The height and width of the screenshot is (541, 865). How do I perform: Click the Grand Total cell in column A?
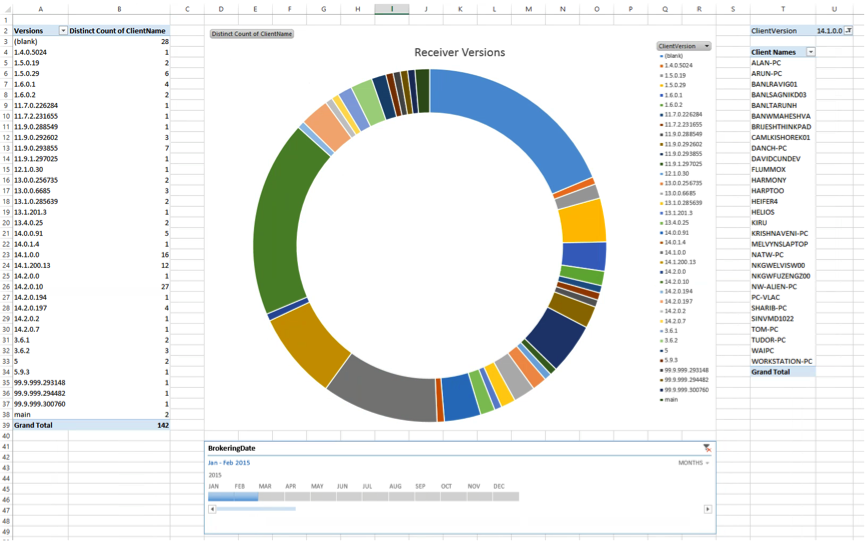pos(33,425)
